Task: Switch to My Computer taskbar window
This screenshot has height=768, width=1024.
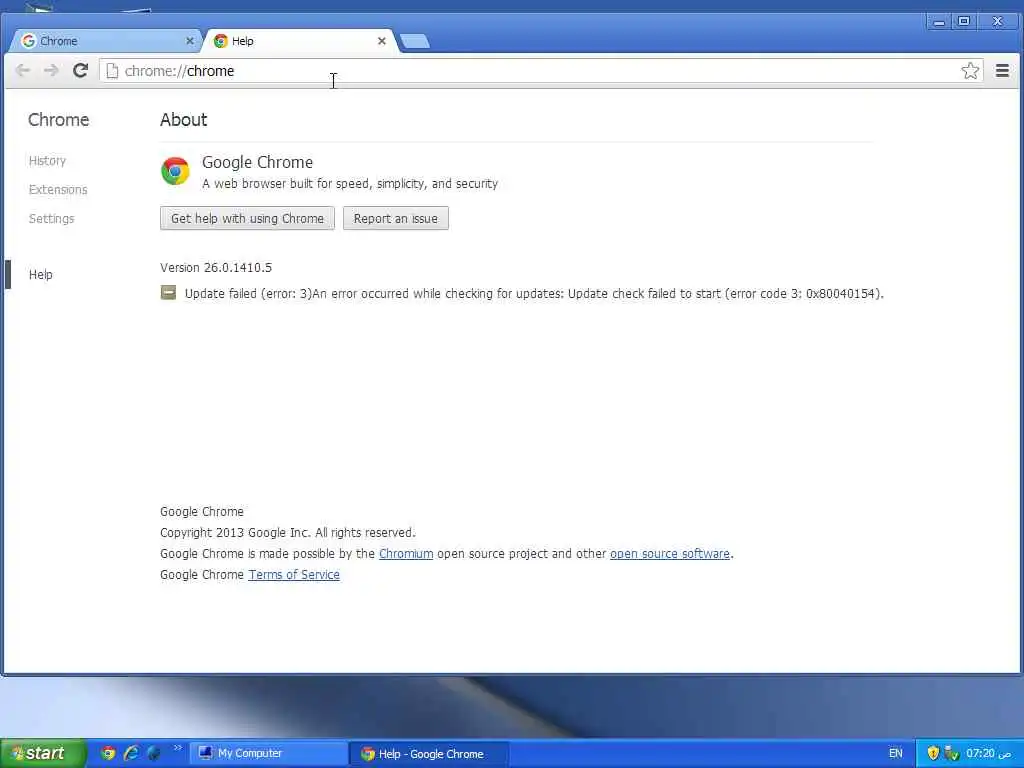Action: (268, 753)
